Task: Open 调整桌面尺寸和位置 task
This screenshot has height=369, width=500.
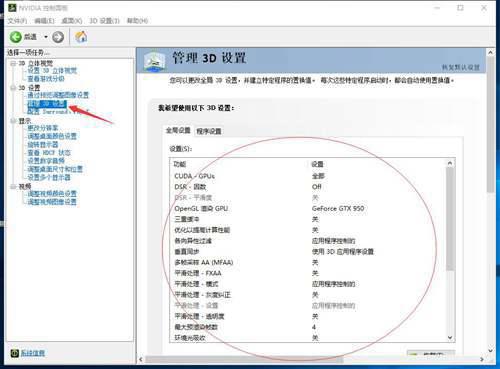Action: (55, 169)
